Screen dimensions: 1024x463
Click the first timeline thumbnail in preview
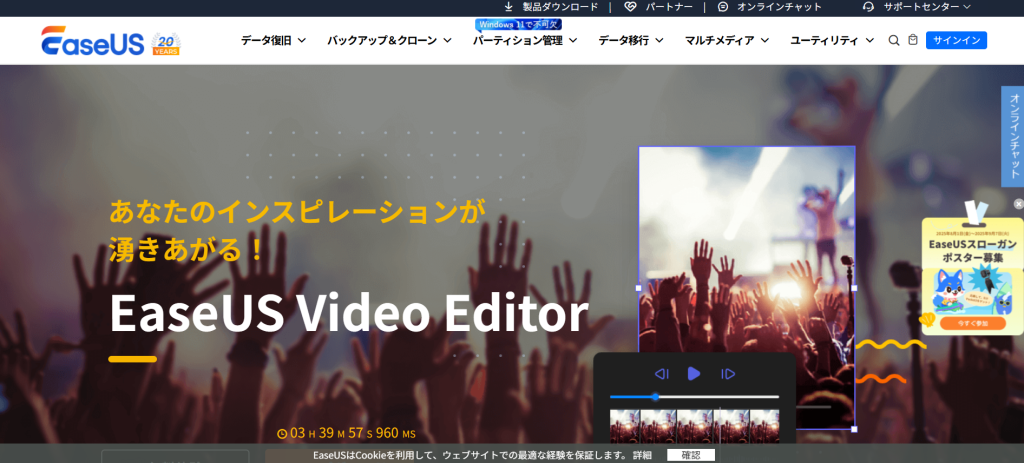click(625, 426)
